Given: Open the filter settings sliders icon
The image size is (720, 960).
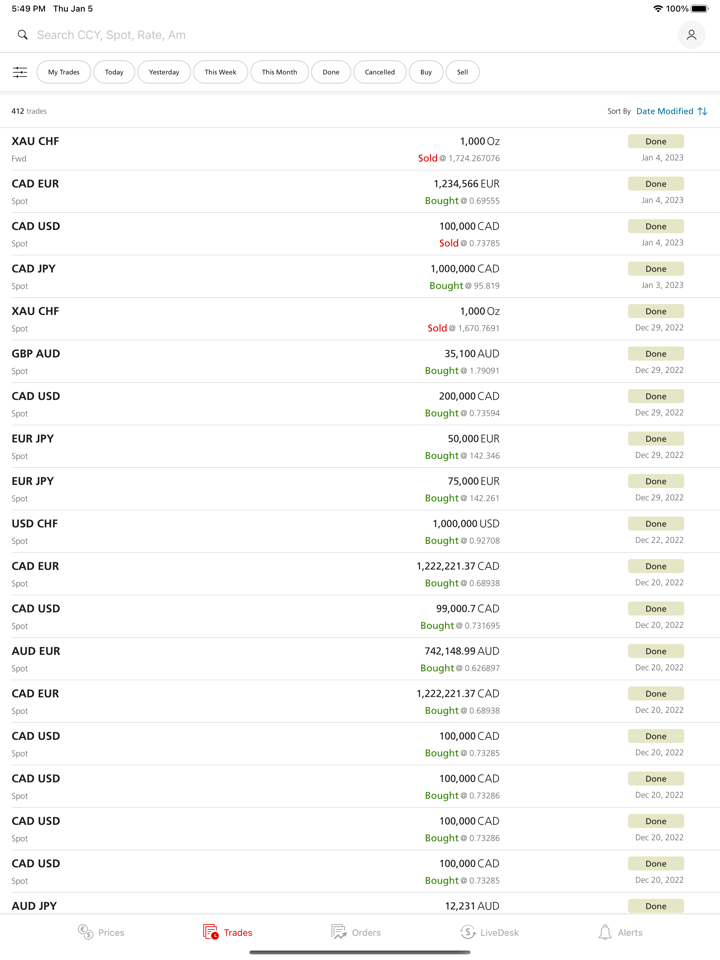Looking at the screenshot, I should pos(19,72).
